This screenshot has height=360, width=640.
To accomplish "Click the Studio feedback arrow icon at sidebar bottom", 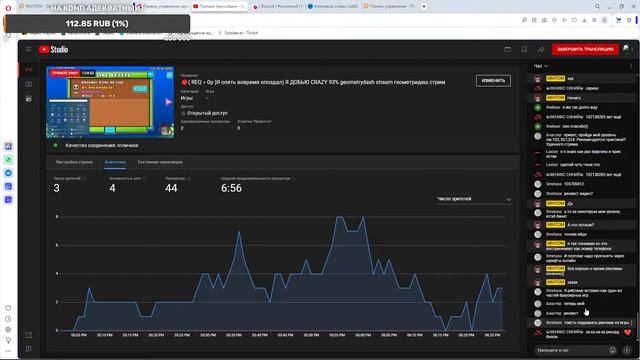I will point(29,335).
